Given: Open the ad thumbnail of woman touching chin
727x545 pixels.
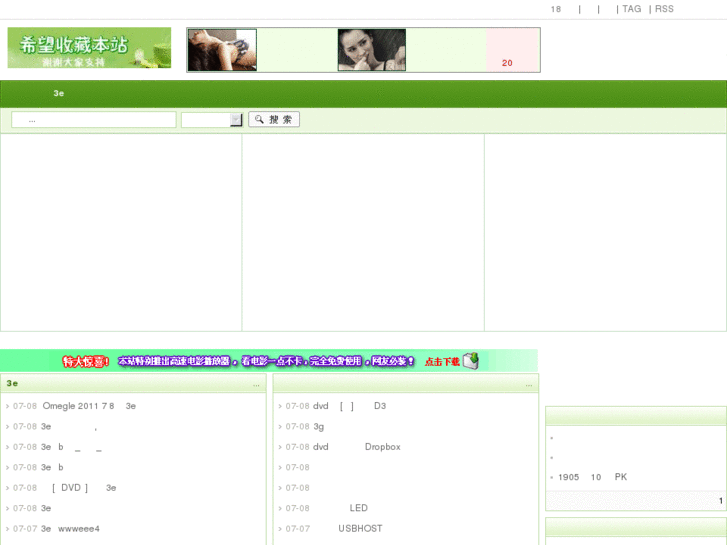Looking at the screenshot, I should pyautogui.click(x=372, y=50).
